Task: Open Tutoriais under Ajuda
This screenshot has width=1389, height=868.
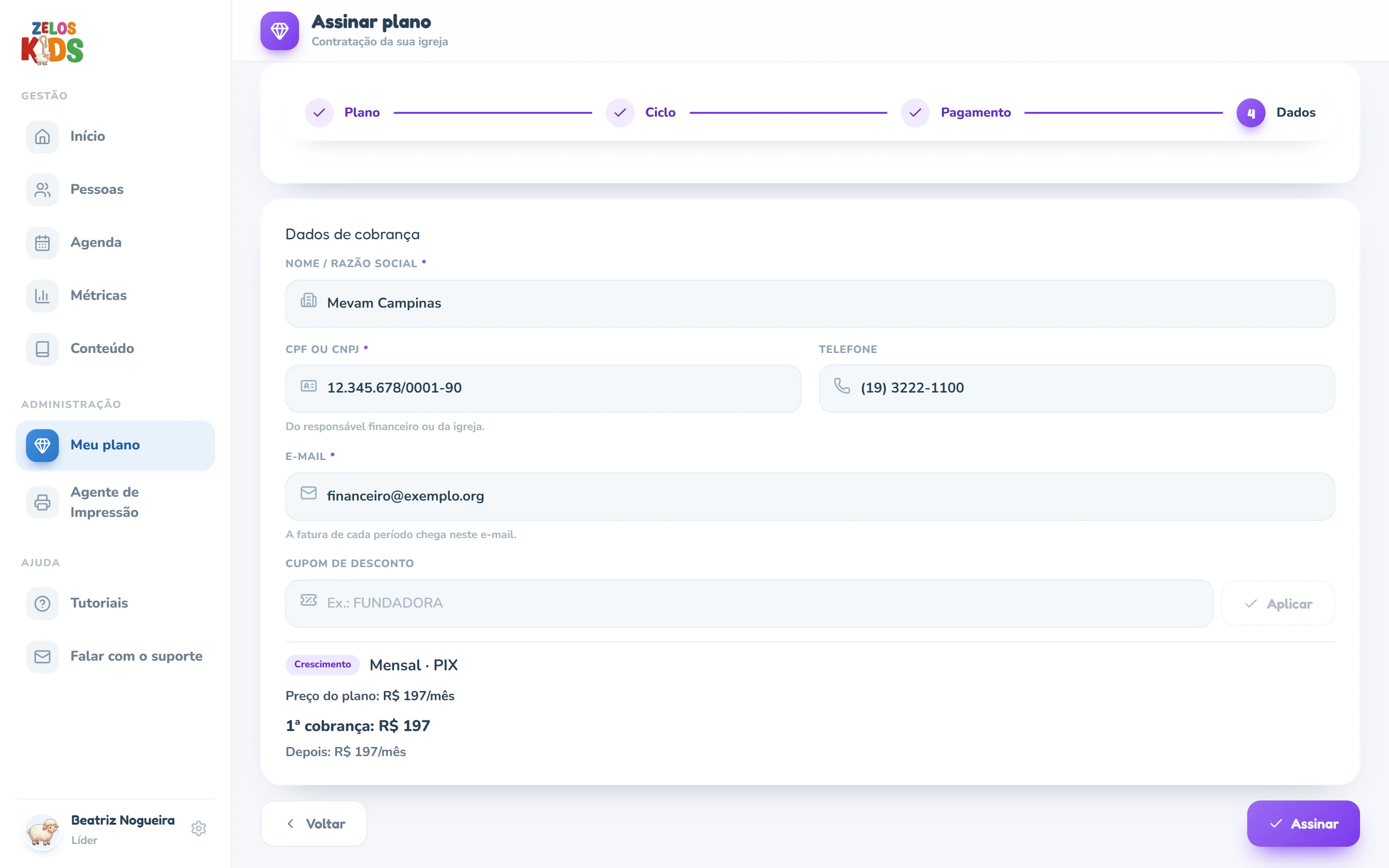Action: [x=115, y=603]
